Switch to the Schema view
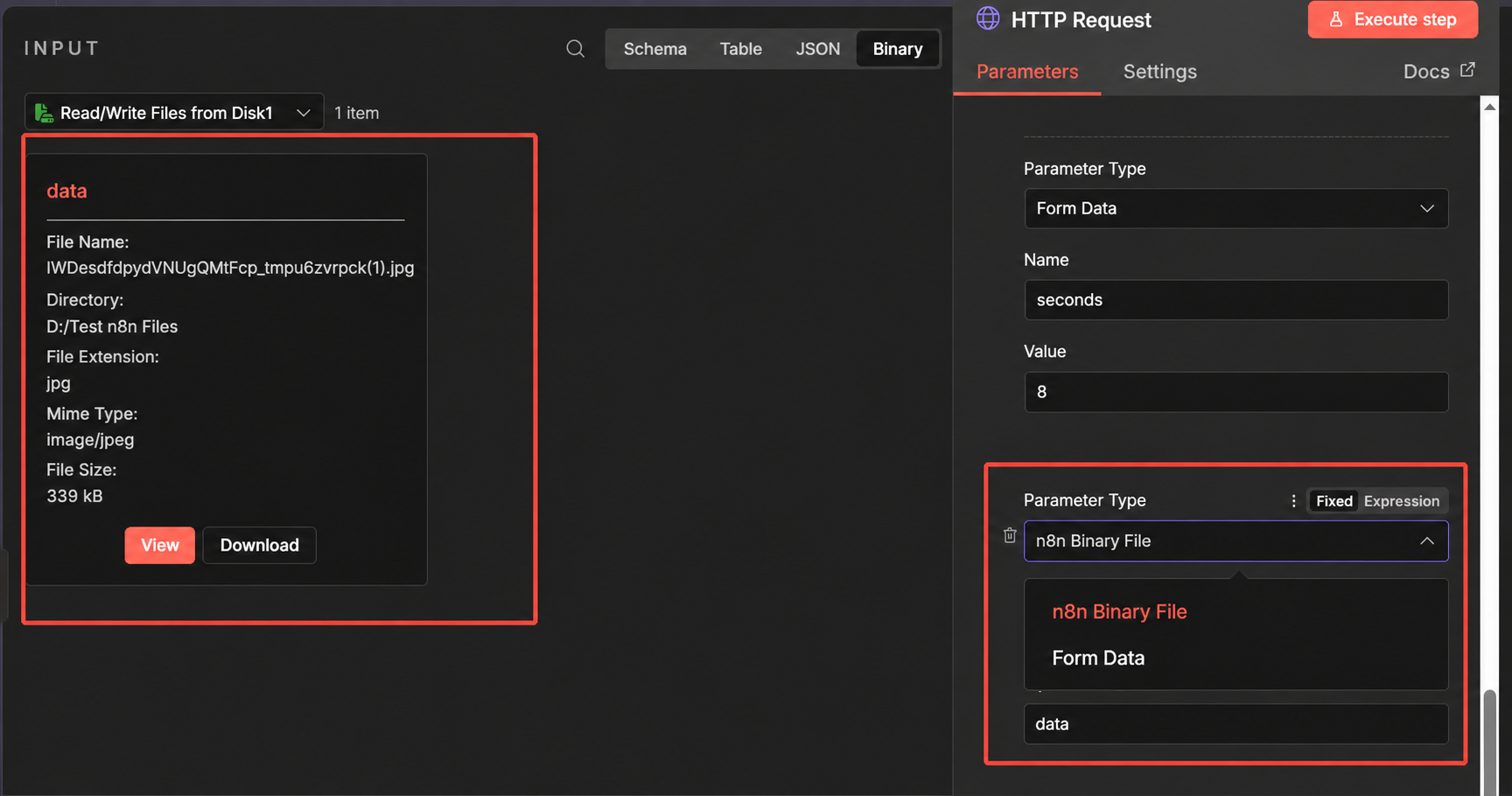Viewport: 1512px width, 796px height. [x=654, y=49]
